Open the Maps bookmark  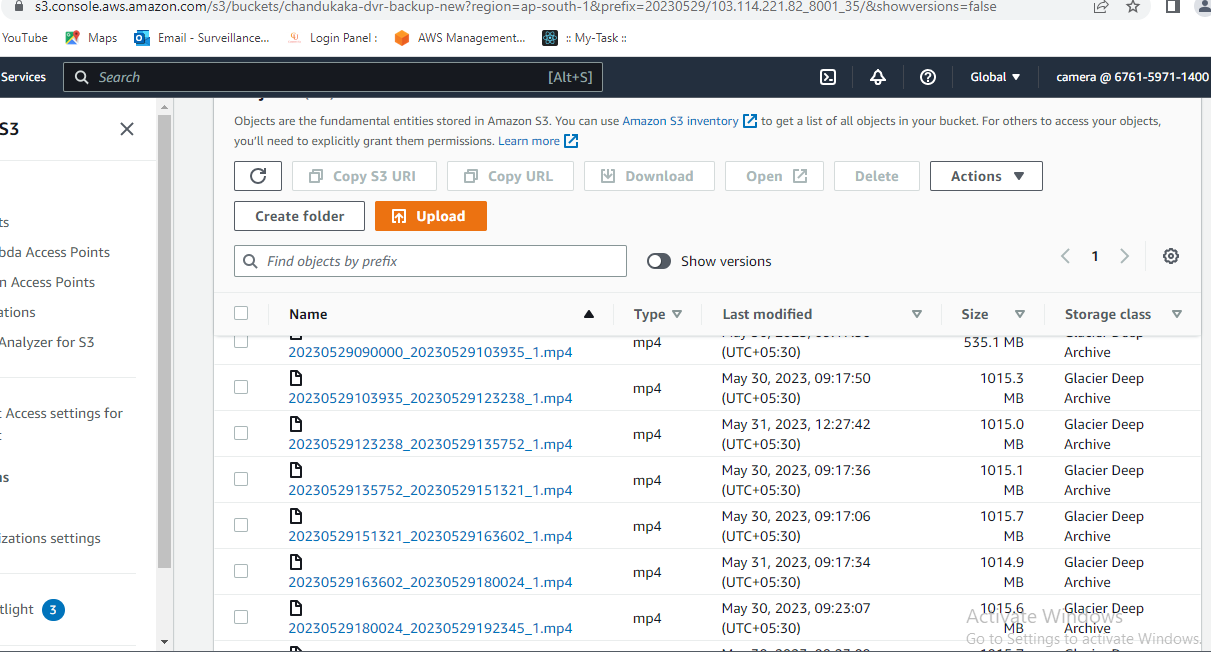91,38
